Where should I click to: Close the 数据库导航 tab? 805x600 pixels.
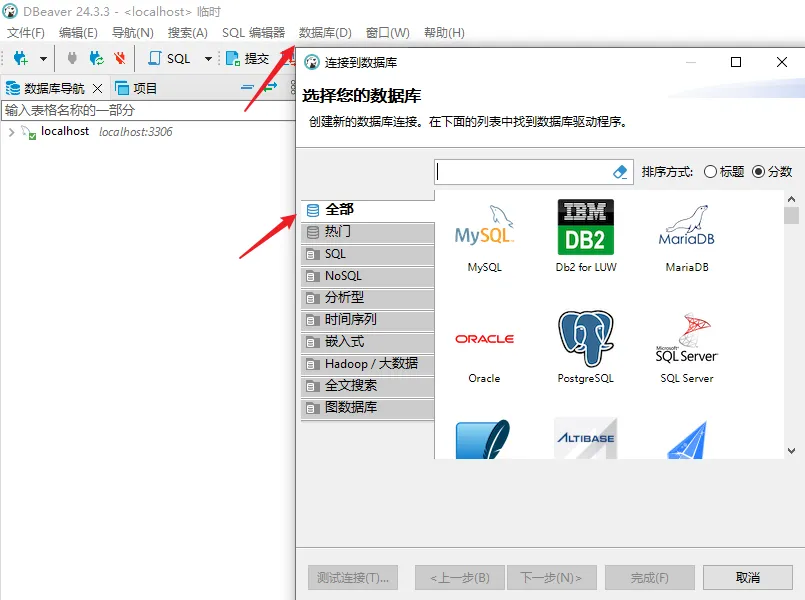coord(98,88)
